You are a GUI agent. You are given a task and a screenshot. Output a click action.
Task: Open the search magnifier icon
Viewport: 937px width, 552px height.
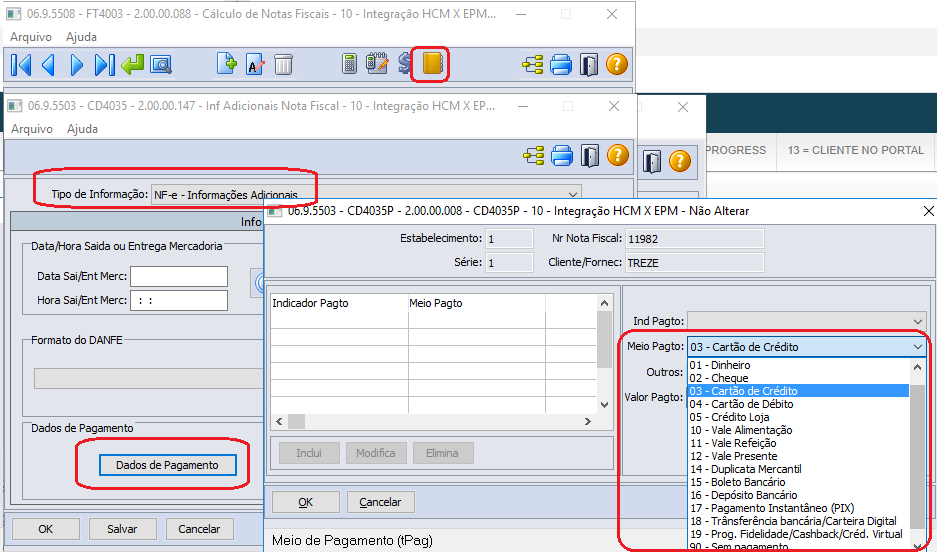coord(161,65)
